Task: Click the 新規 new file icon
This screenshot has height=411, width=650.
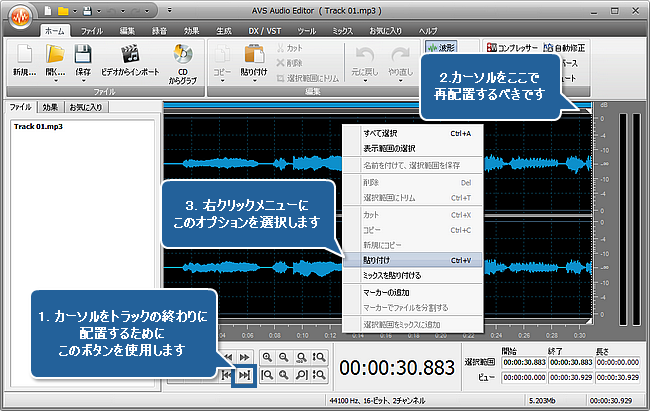Action: click(x=24, y=55)
